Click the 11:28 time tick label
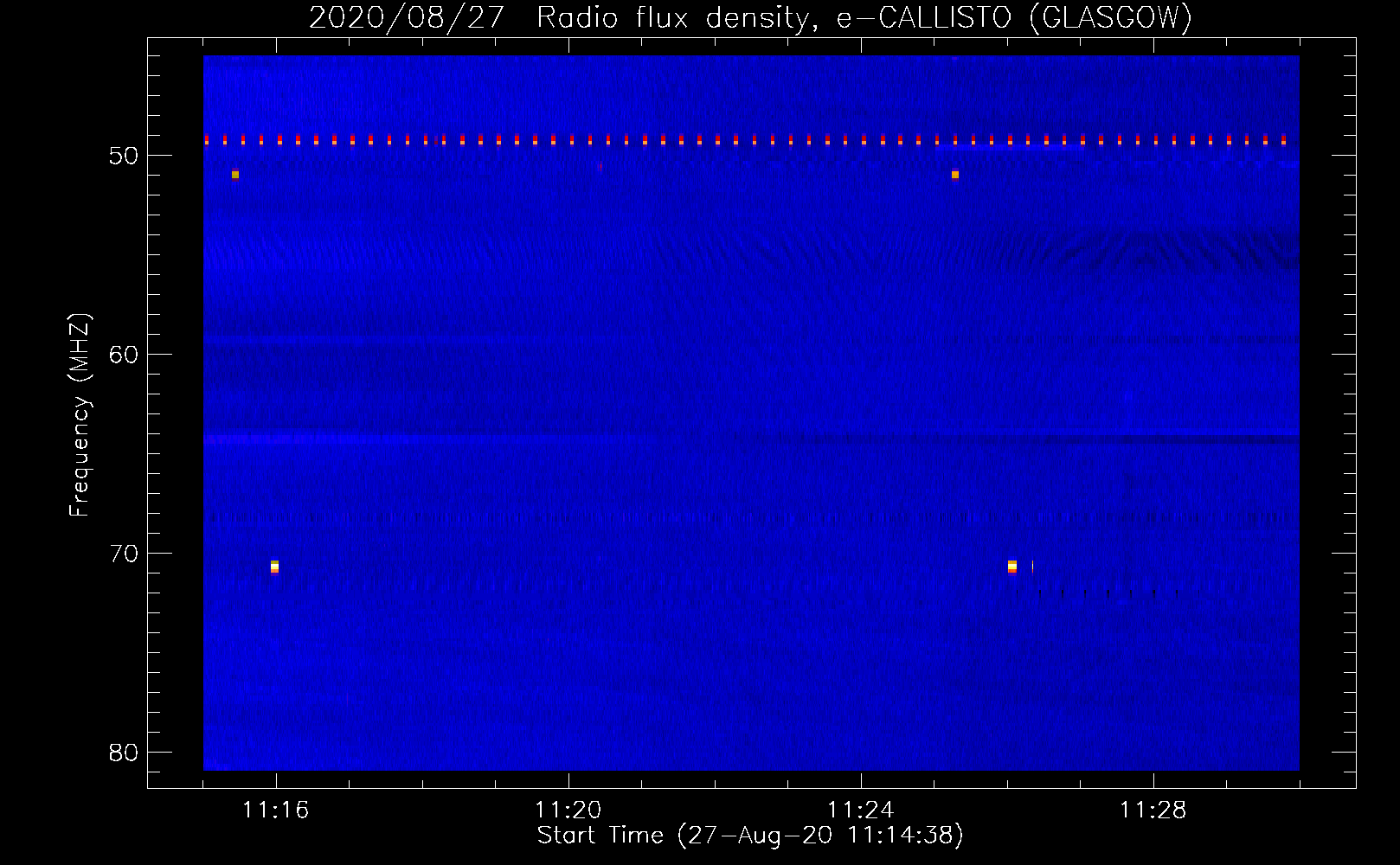The height and width of the screenshot is (865, 1400). (x=1153, y=811)
